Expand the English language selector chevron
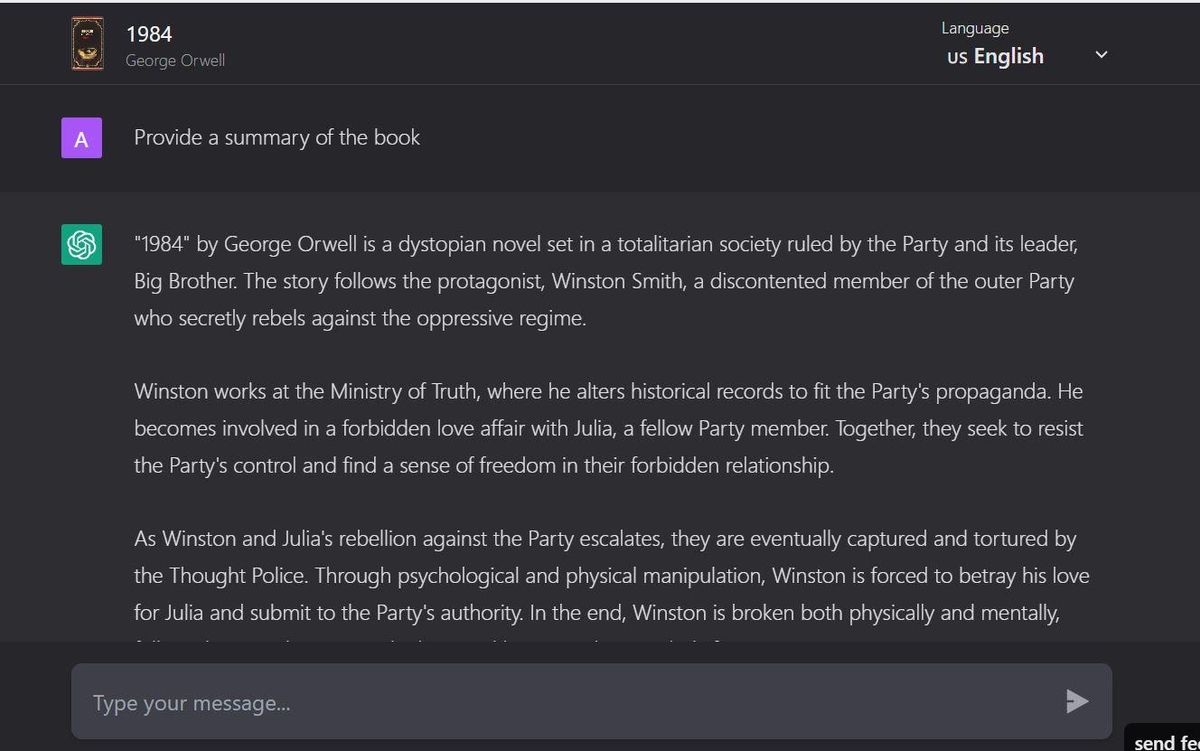This screenshot has width=1200, height=751. coord(1100,55)
